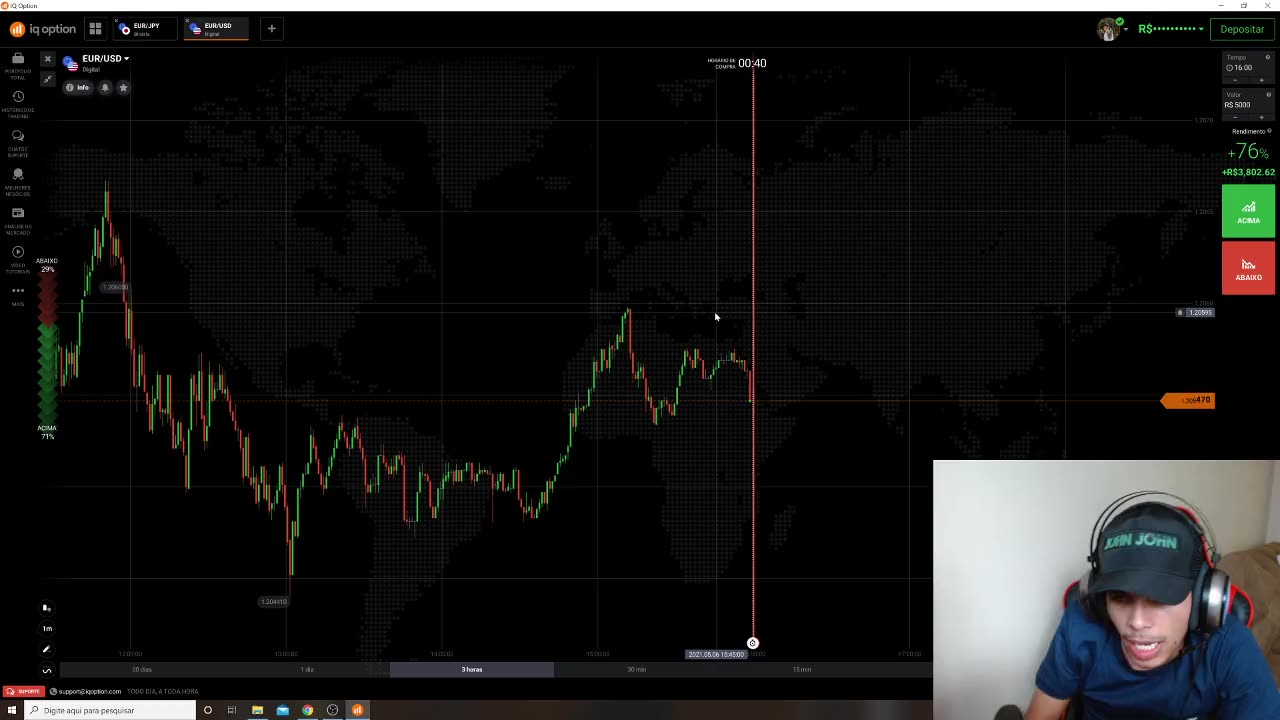Open the account balance dropdown
Viewport: 1280px width, 720px height.
(x=1171, y=29)
